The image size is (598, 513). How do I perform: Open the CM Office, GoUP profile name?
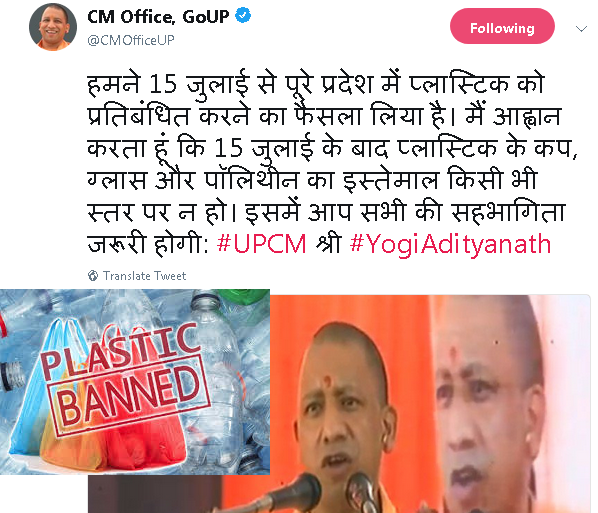click(158, 17)
